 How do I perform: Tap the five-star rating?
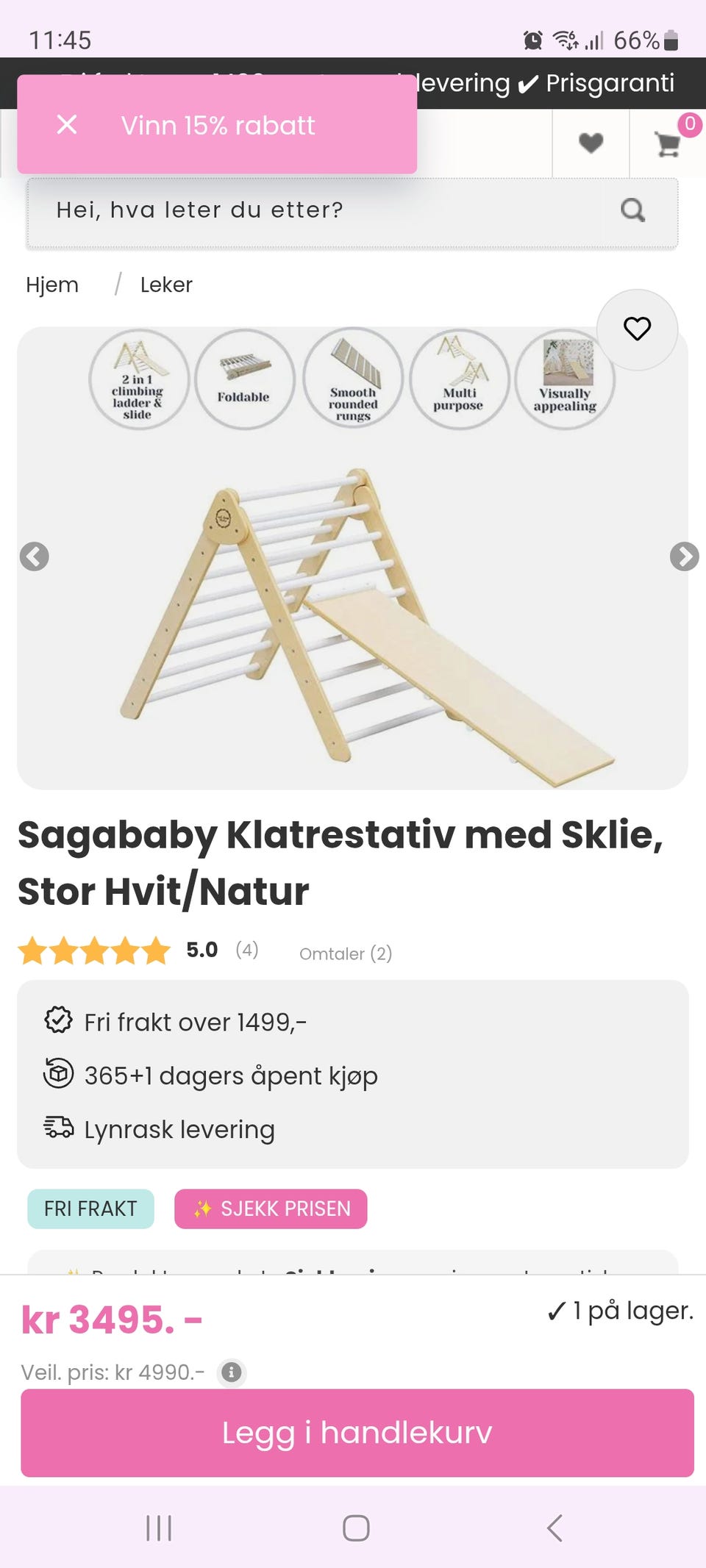pyautogui.click(x=94, y=951)
